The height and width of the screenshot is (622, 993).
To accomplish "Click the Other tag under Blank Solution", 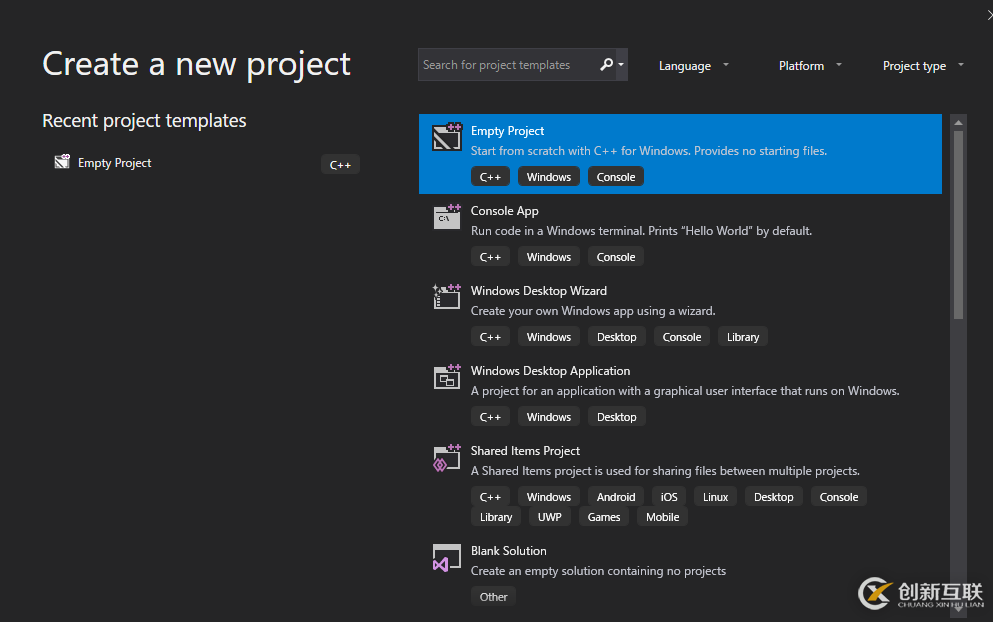I will click(x=493, y=596).
